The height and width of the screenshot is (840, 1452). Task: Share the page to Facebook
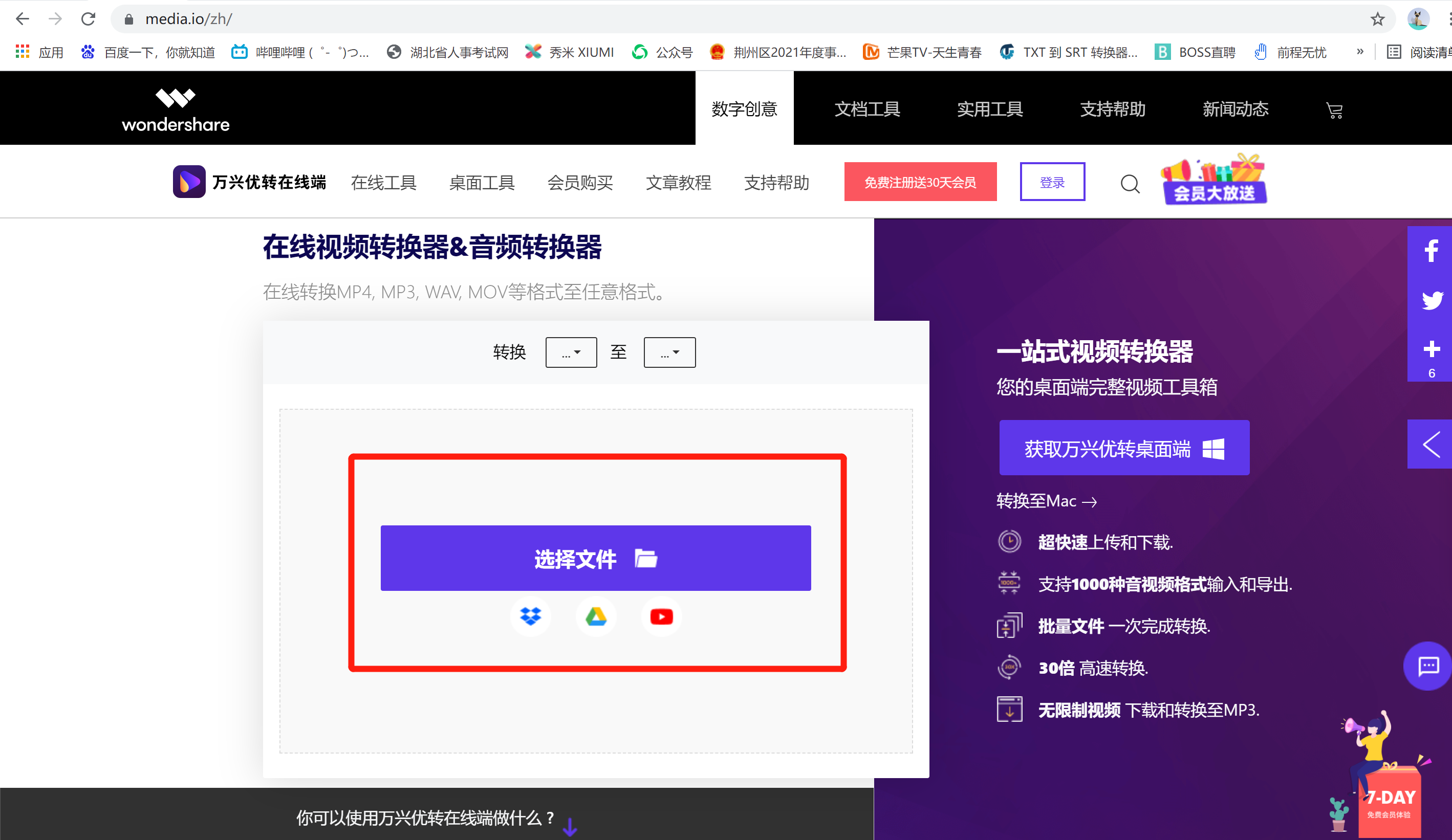[x=1431, y=250]
